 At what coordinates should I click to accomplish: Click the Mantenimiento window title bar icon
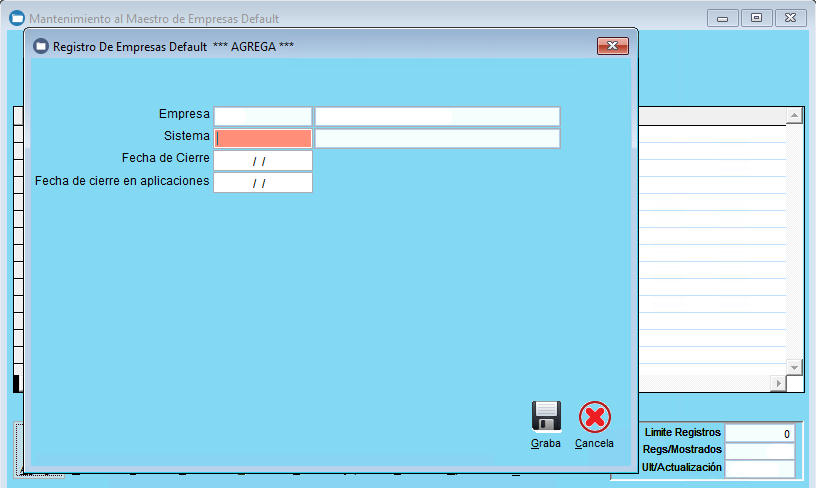pos(17,18)
